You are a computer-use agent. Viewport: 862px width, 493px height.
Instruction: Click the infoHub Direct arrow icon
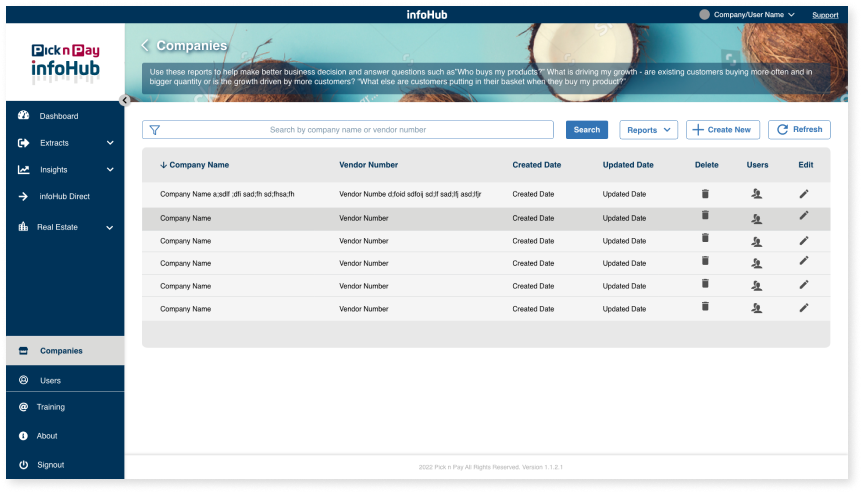click(x=23, y=196)
